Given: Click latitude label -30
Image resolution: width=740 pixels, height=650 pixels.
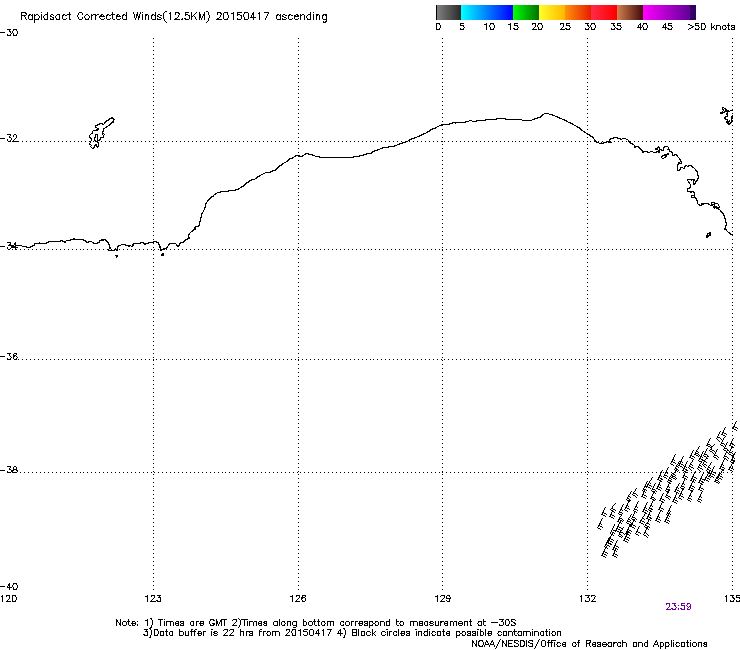Looking at the screenshot, I should tap(9, 33).
